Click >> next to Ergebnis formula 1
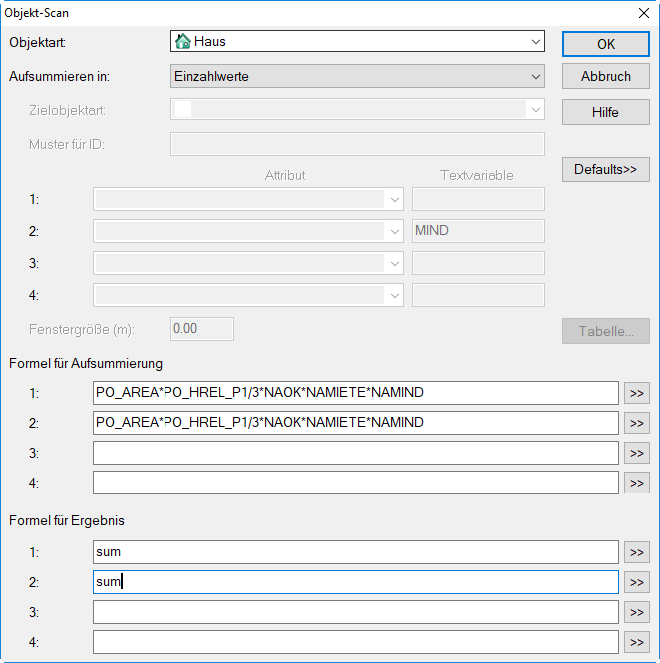 [x=637, y=552]
